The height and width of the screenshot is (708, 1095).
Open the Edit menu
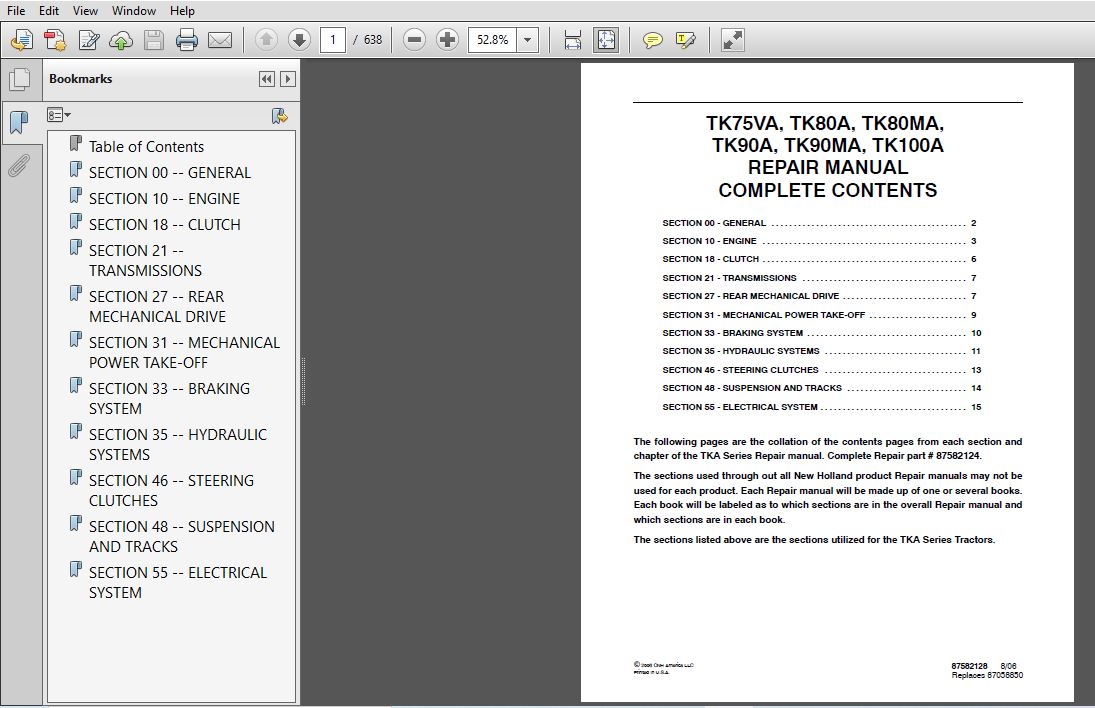click(x=49, y=10)
